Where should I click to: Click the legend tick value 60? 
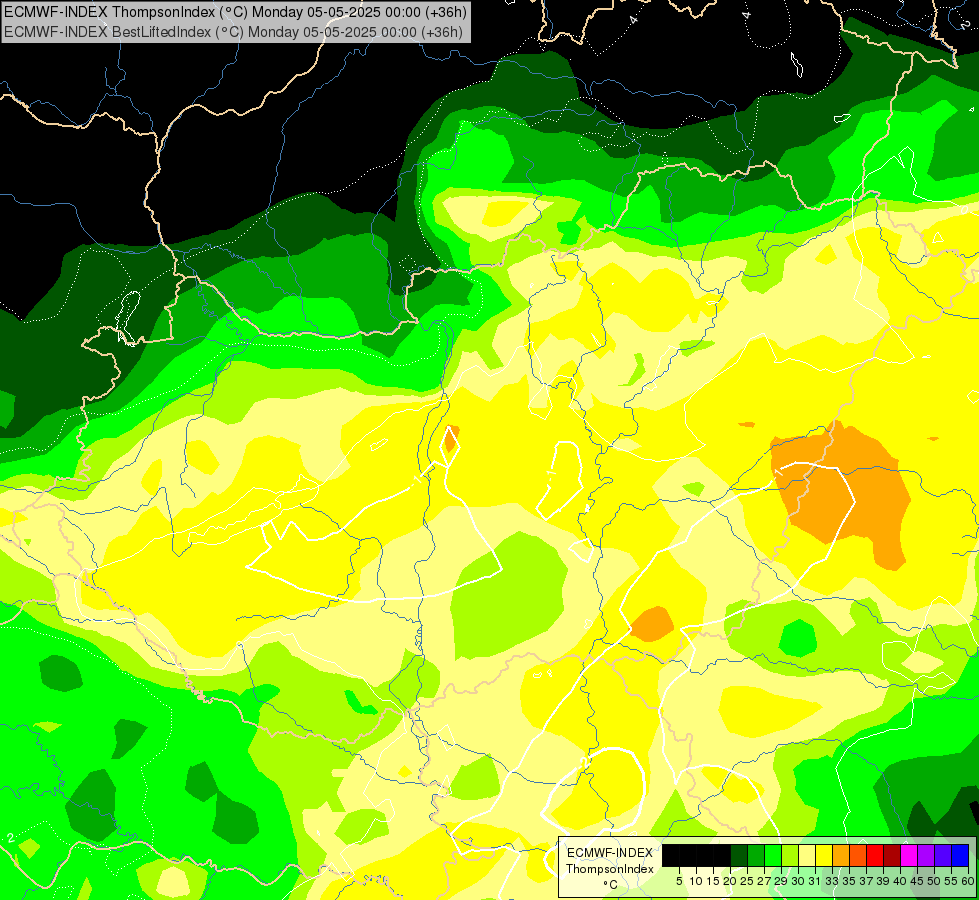tap(968, 881)
